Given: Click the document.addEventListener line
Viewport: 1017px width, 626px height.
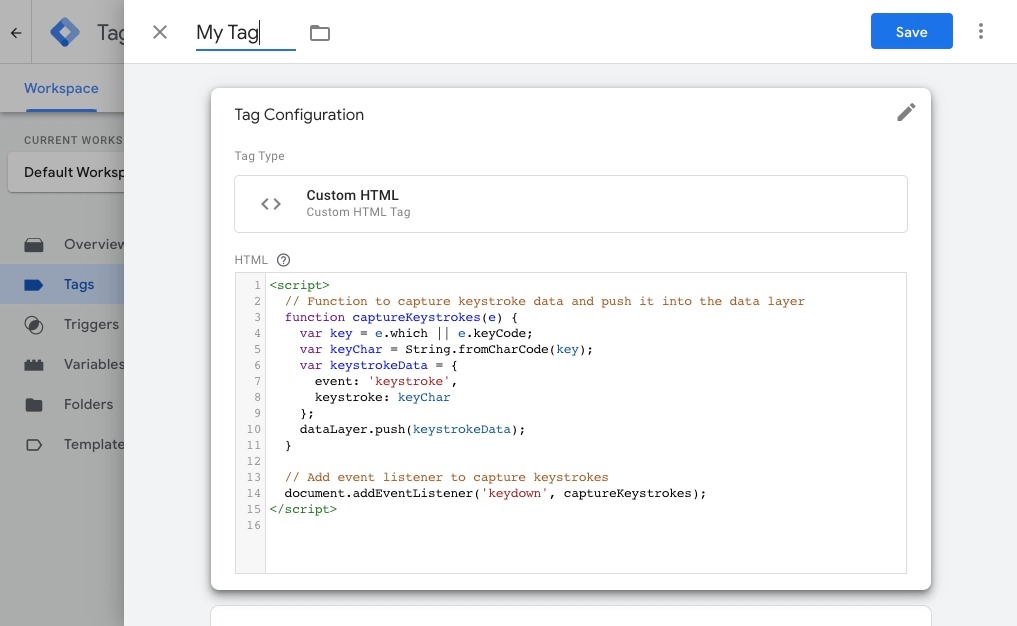Looking at the screenshot, I should [x=495, y=493].
